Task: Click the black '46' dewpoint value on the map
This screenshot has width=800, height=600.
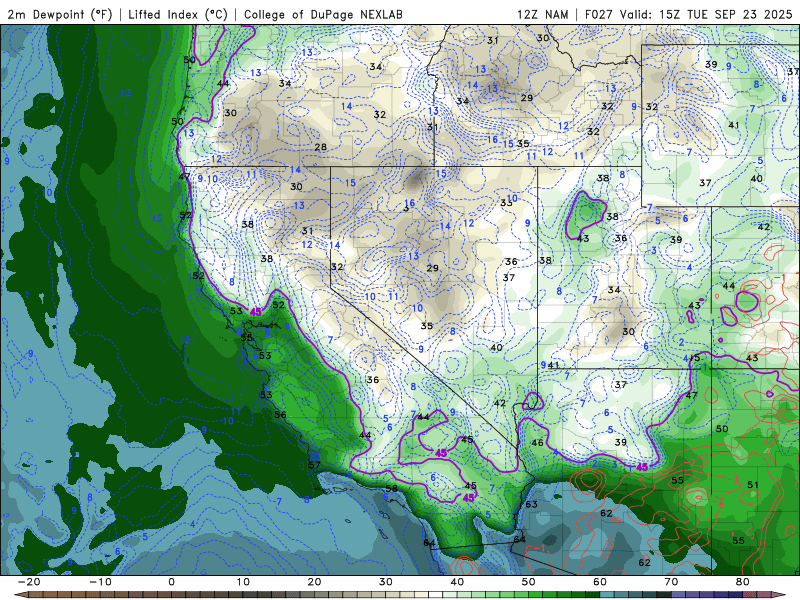Action: (538, 442)
